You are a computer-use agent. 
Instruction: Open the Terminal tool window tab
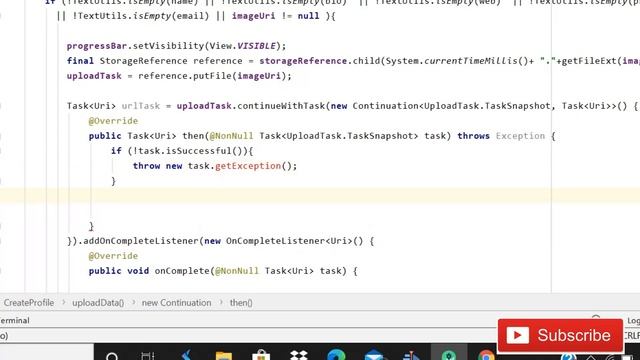coord(15,320)
